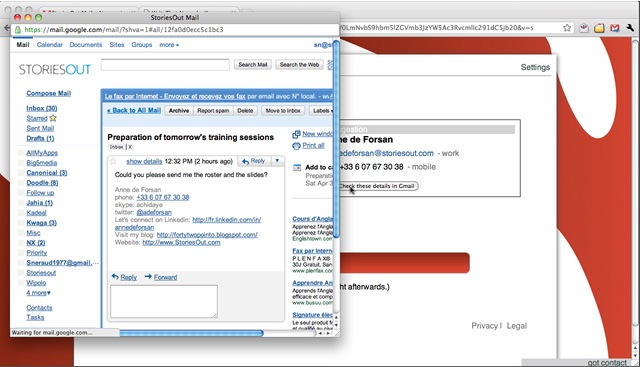Toggle the Canonical label color box
The height and width of the screenshot is (367, 640).
[x=20, y=173]
